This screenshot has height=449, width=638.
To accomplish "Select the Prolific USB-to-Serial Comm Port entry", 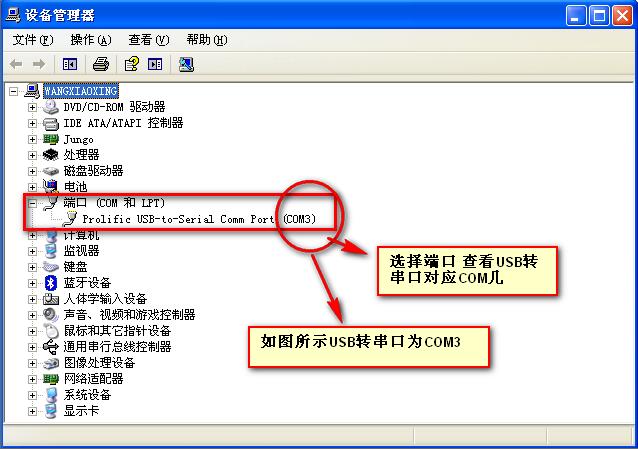I will point(199,219).
